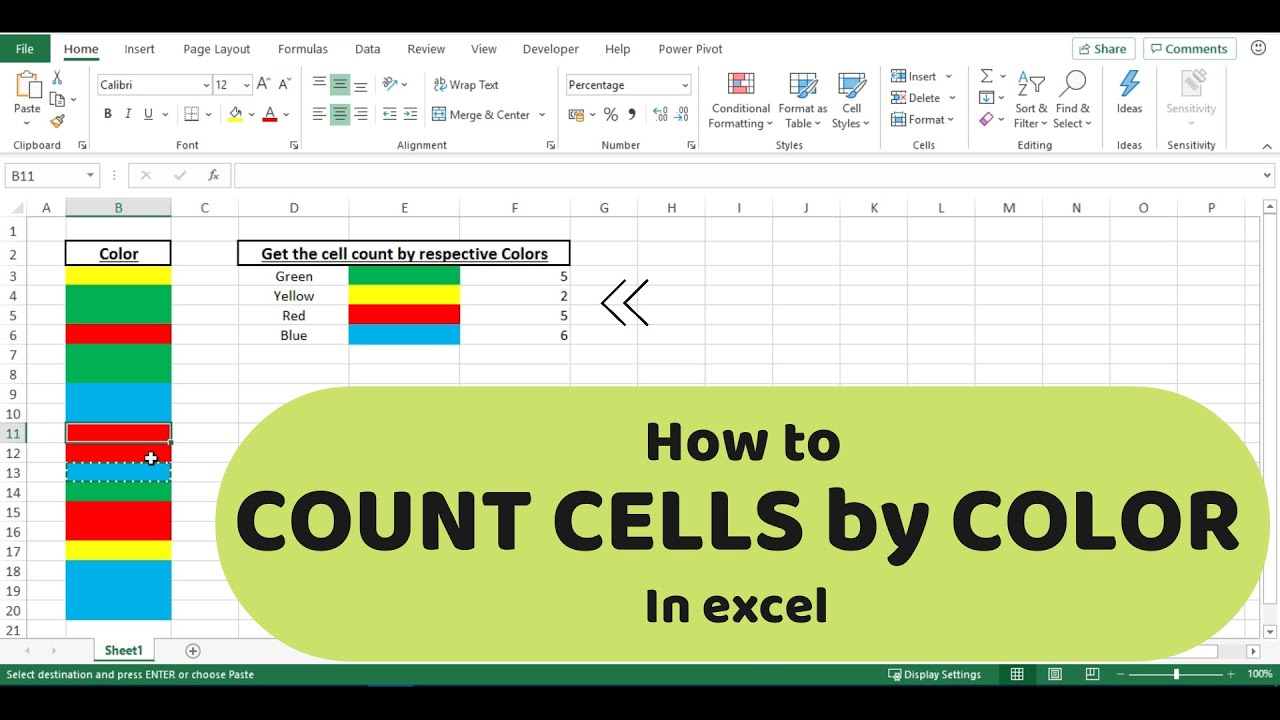Click the Orientation text-angle icon
Image resolution: width=1280 pixels, height=720 pixels.
(390, 85)
